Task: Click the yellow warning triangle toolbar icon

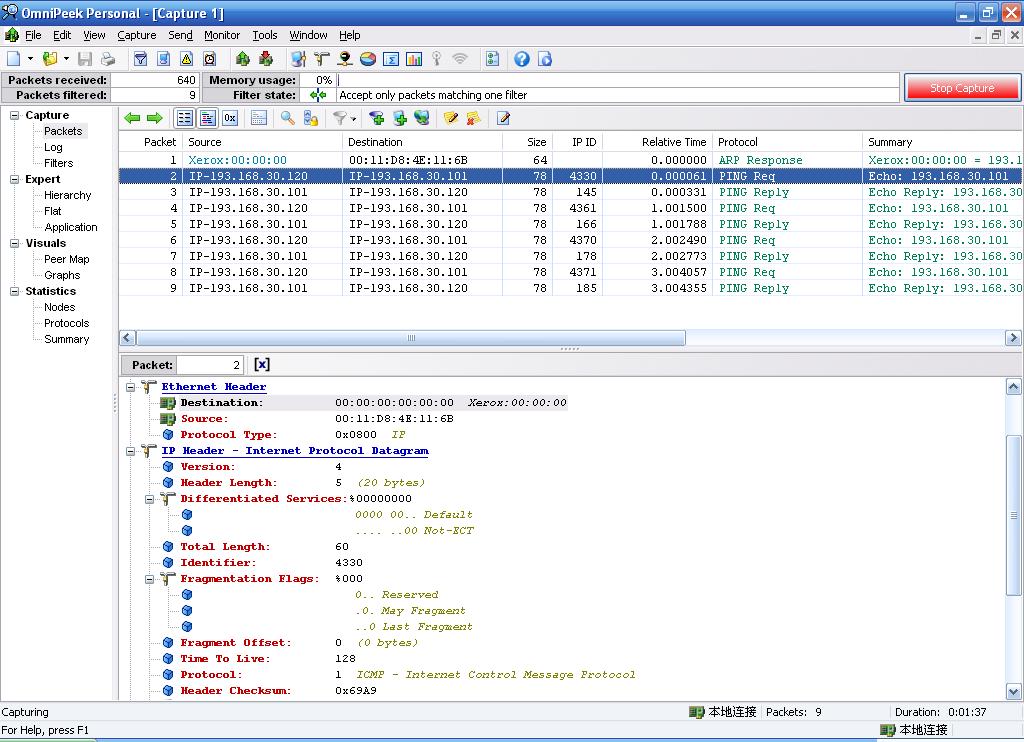Action: tap(186, 60)
